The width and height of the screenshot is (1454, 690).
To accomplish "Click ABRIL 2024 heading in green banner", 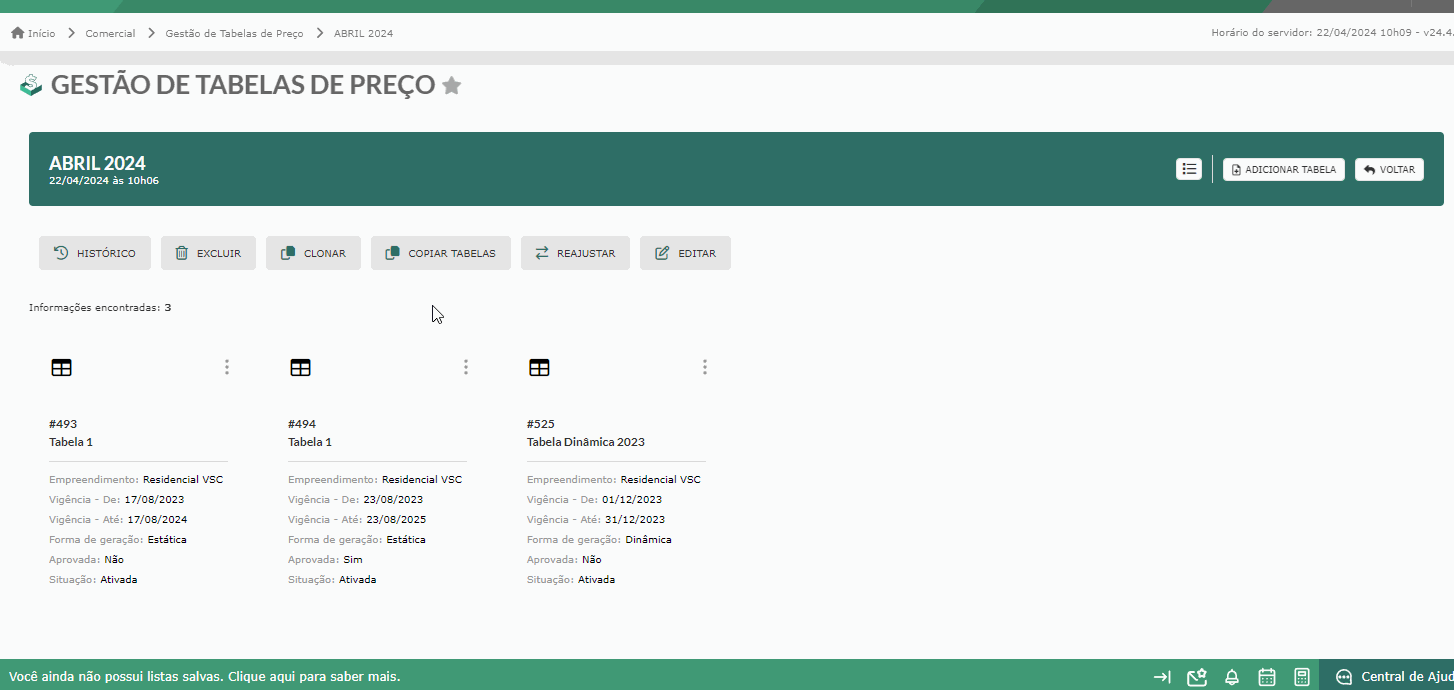I will tap(97, 163).
